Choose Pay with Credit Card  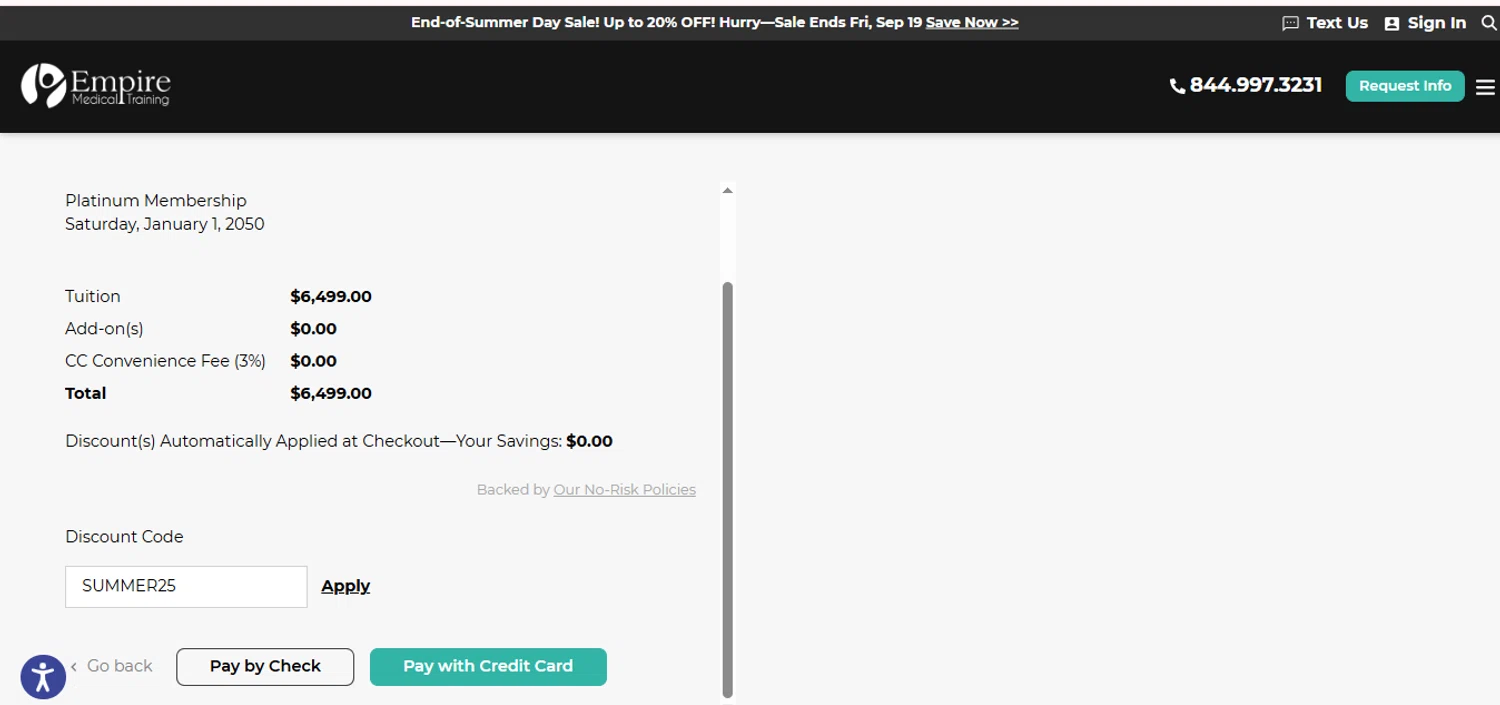488,667
